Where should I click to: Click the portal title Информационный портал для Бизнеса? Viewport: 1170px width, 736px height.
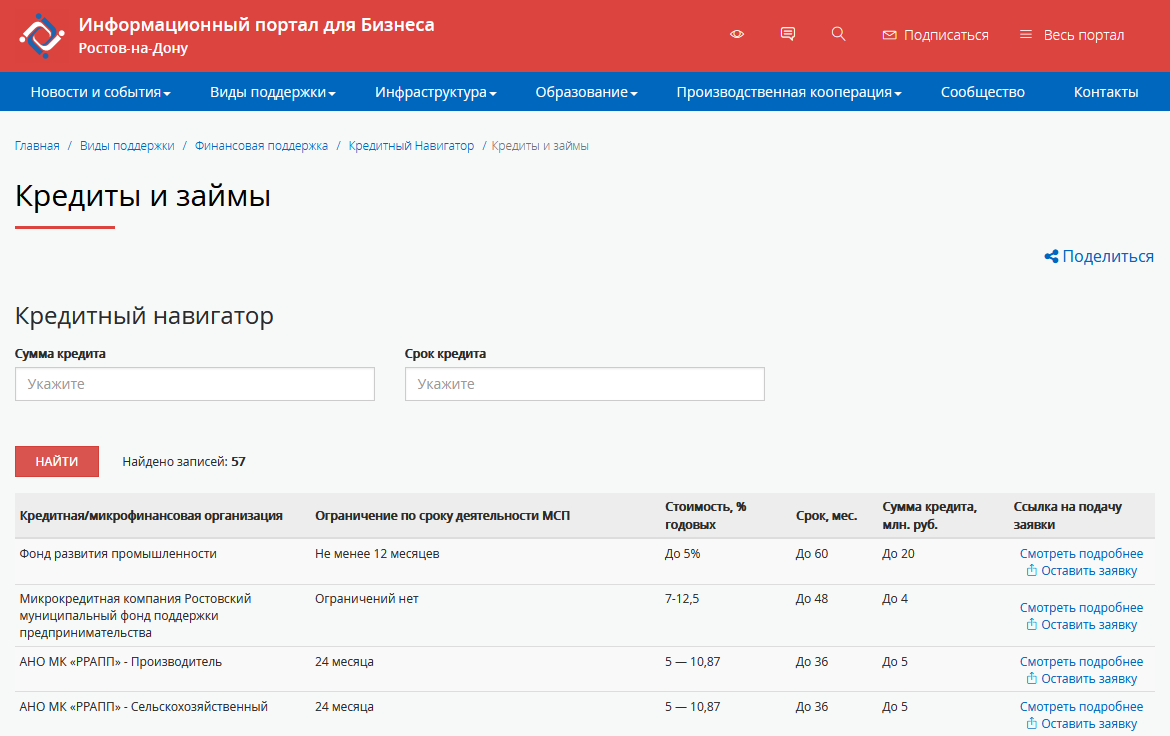tap(257, 25)
